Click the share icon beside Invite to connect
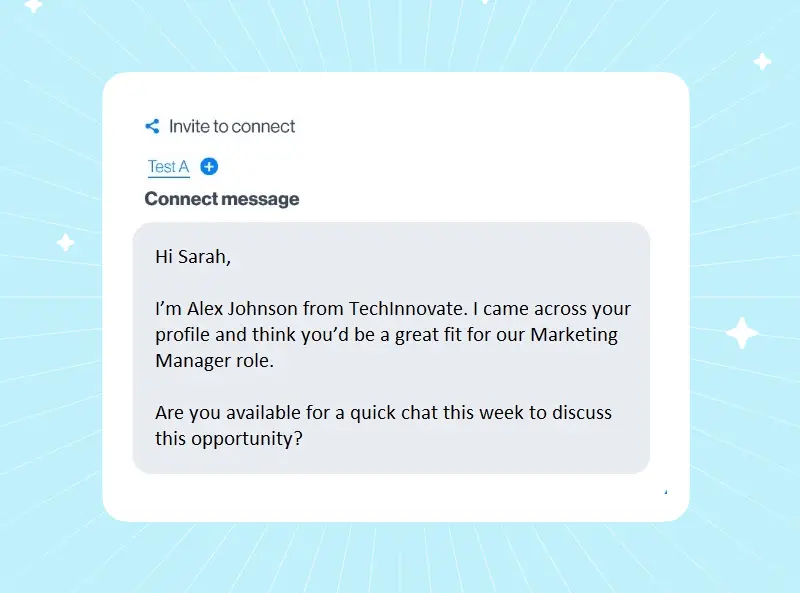The width and height of the screenshot is (800, 593). (152, 126)
